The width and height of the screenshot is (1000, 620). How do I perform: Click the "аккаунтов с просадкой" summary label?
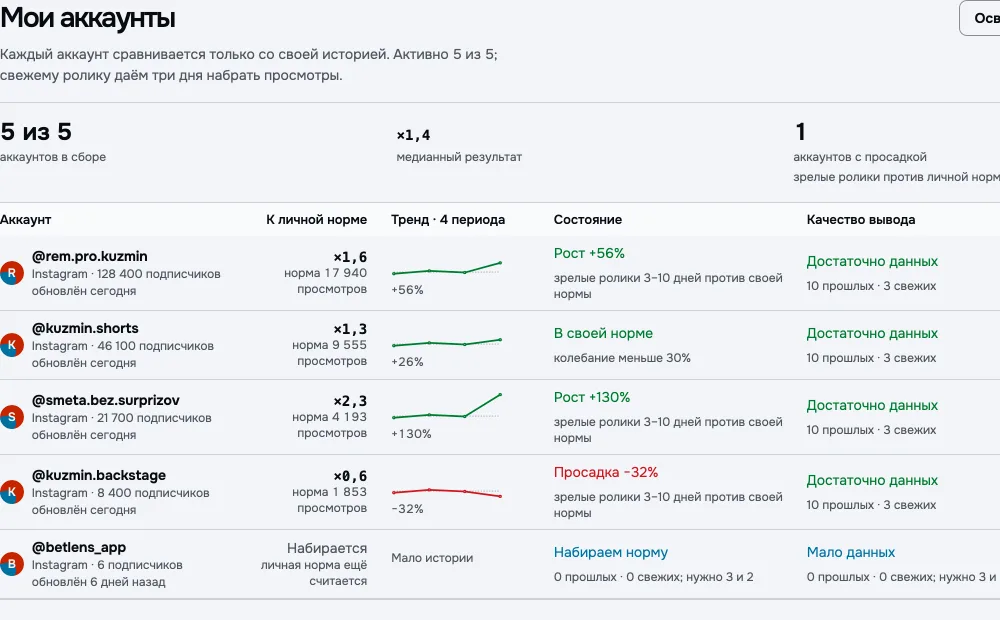(x=860, y=157)
